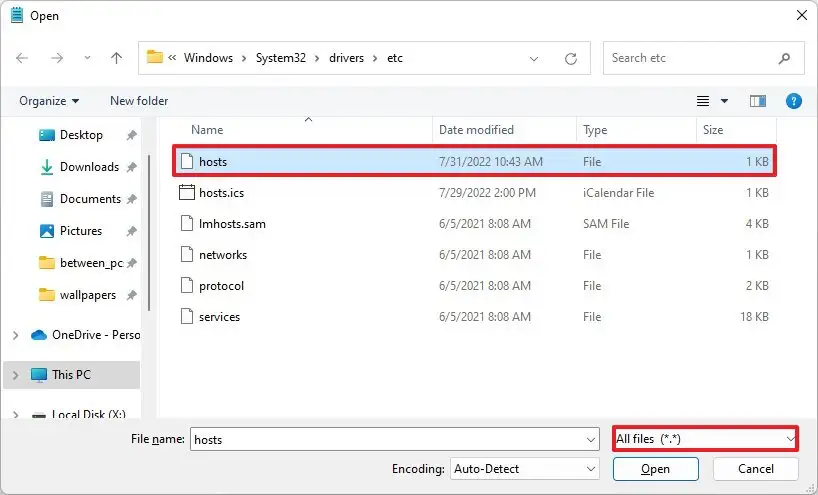818x495 pixels.
Task: Open the All files type dropdown
Action: (705, 439)
